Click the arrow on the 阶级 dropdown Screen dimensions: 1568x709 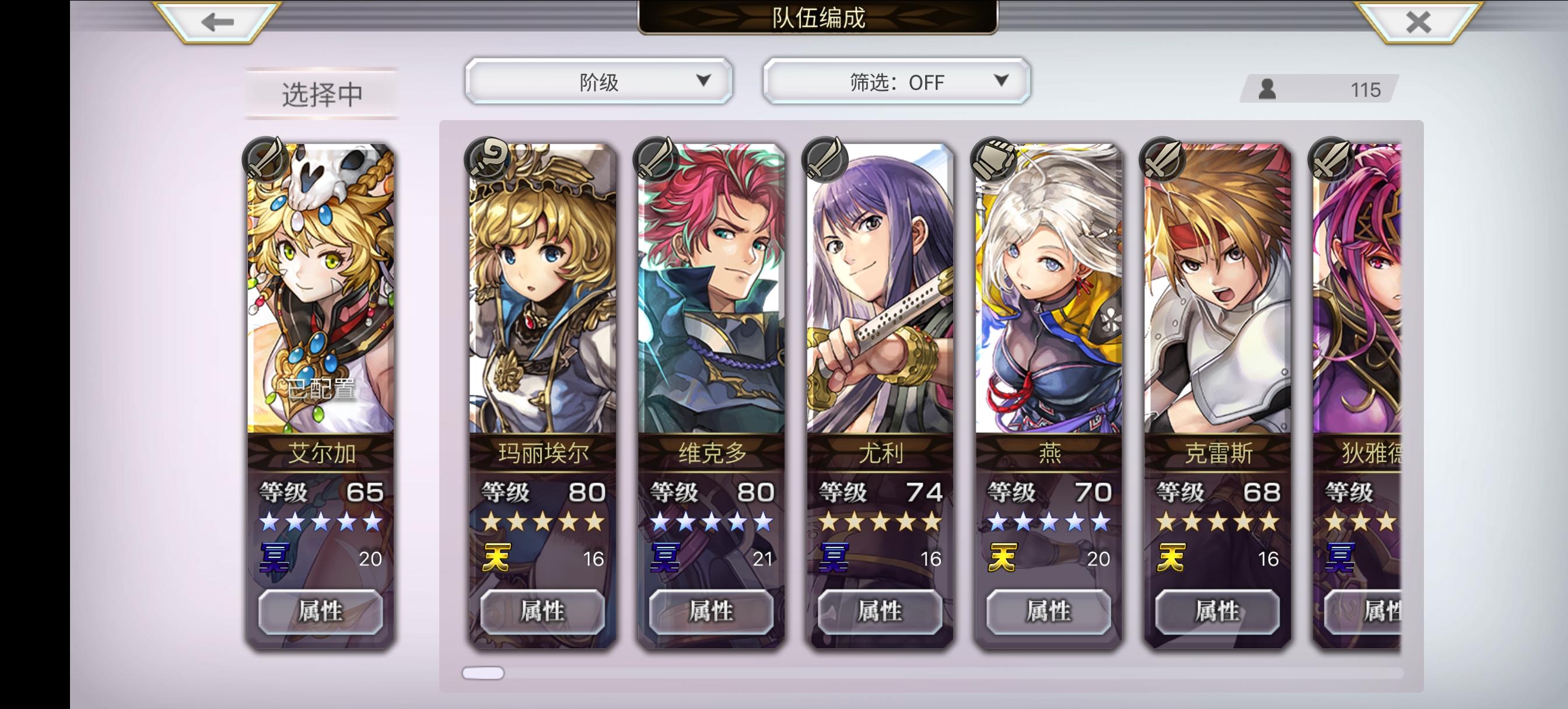point(703,80)
